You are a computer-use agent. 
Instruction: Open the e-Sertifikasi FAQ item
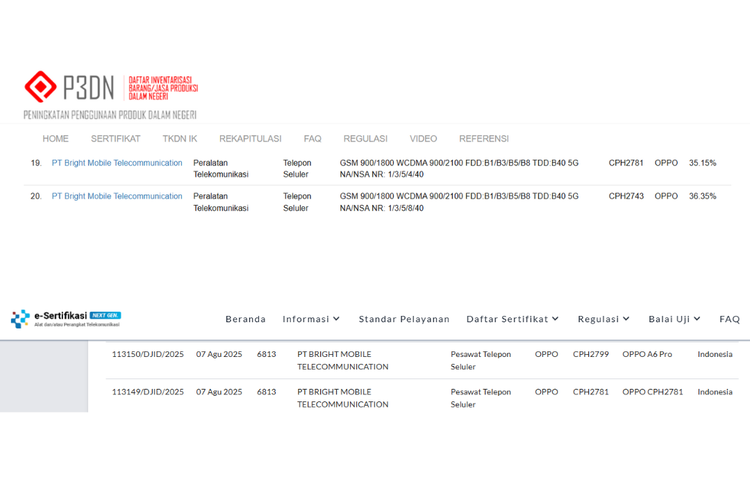[x=729, y=319]
